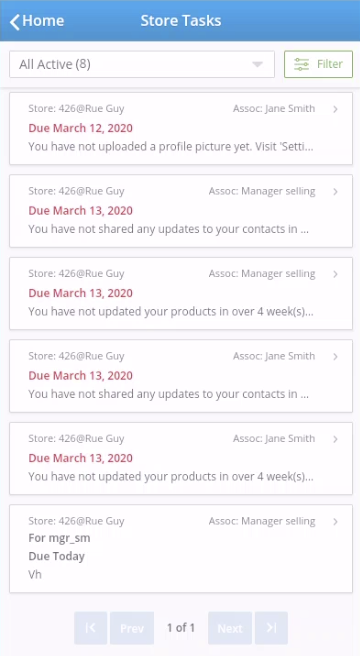Jump to last page icon
The width and height of the screenshot is (360, 656).
pyautogui.click(x=271, y=628)
